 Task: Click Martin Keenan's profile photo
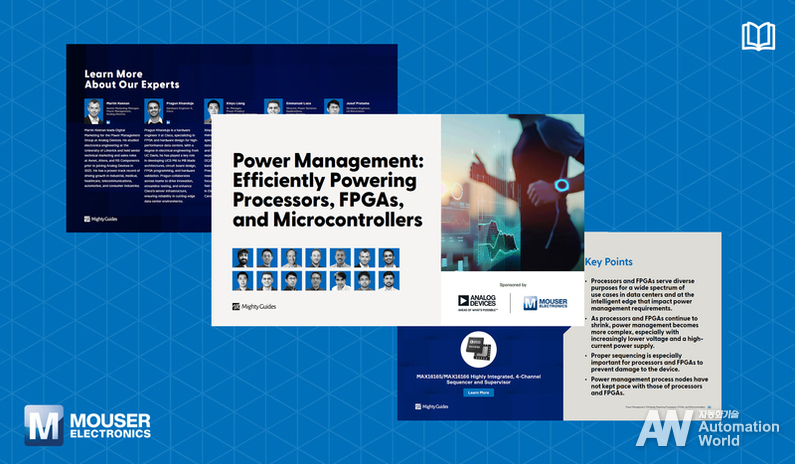tap(94, 109)
